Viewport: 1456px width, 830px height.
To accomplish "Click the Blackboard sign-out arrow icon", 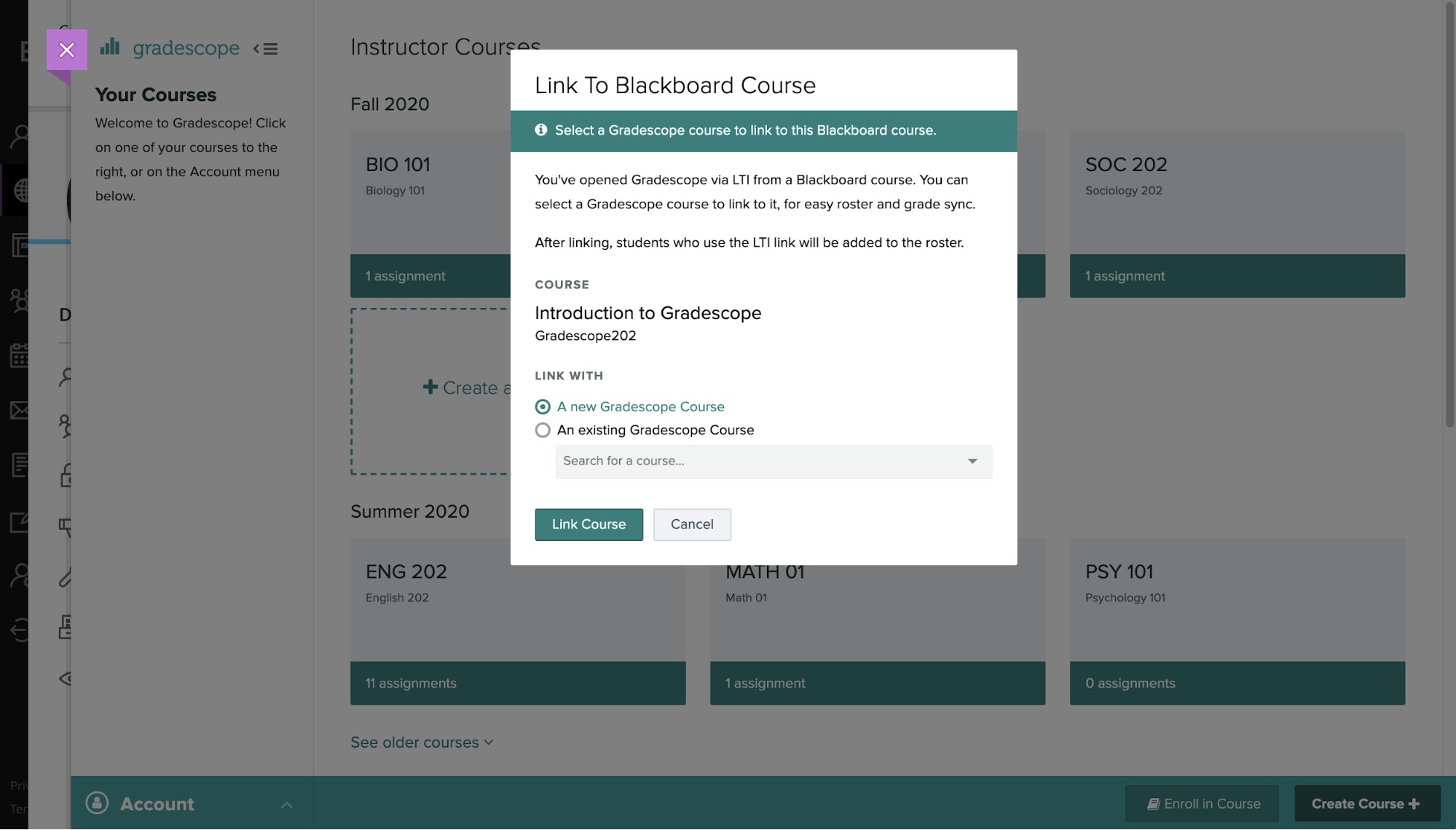I will 20,629.
